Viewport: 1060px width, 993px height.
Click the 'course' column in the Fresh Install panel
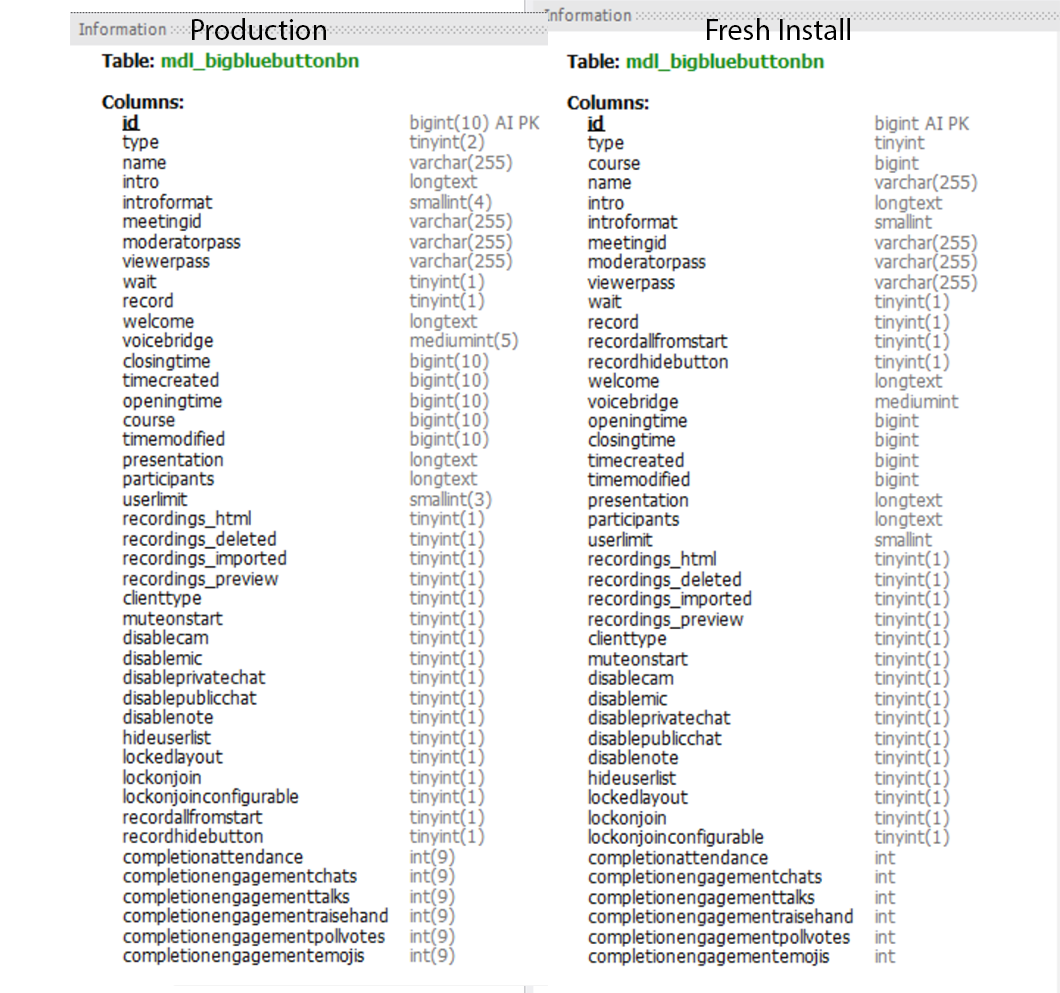[x=614, y=164]
